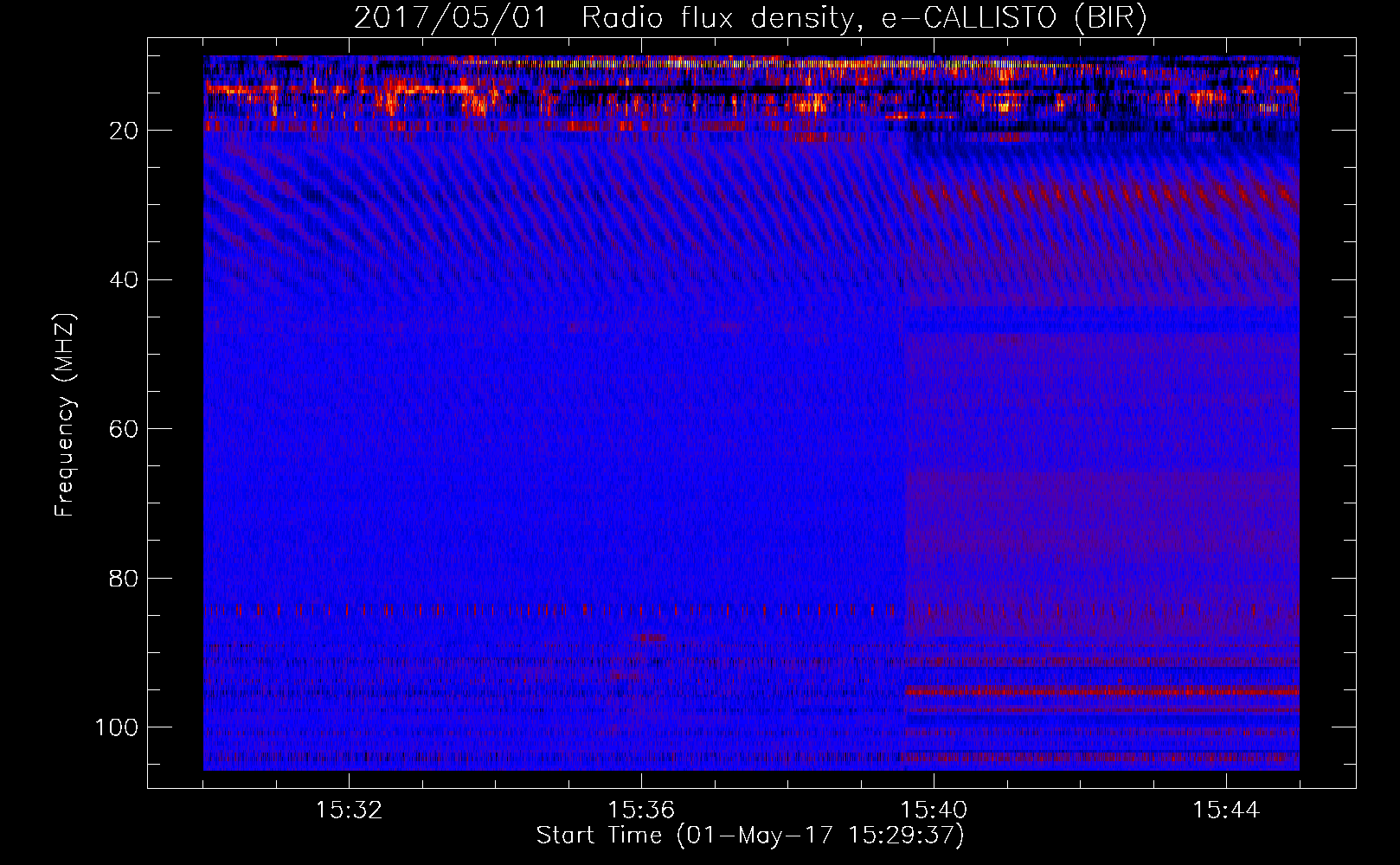This screenshot has width=1400, height=865.
Task: Click the '60' frequency tick label
Action: coord(125,429)
